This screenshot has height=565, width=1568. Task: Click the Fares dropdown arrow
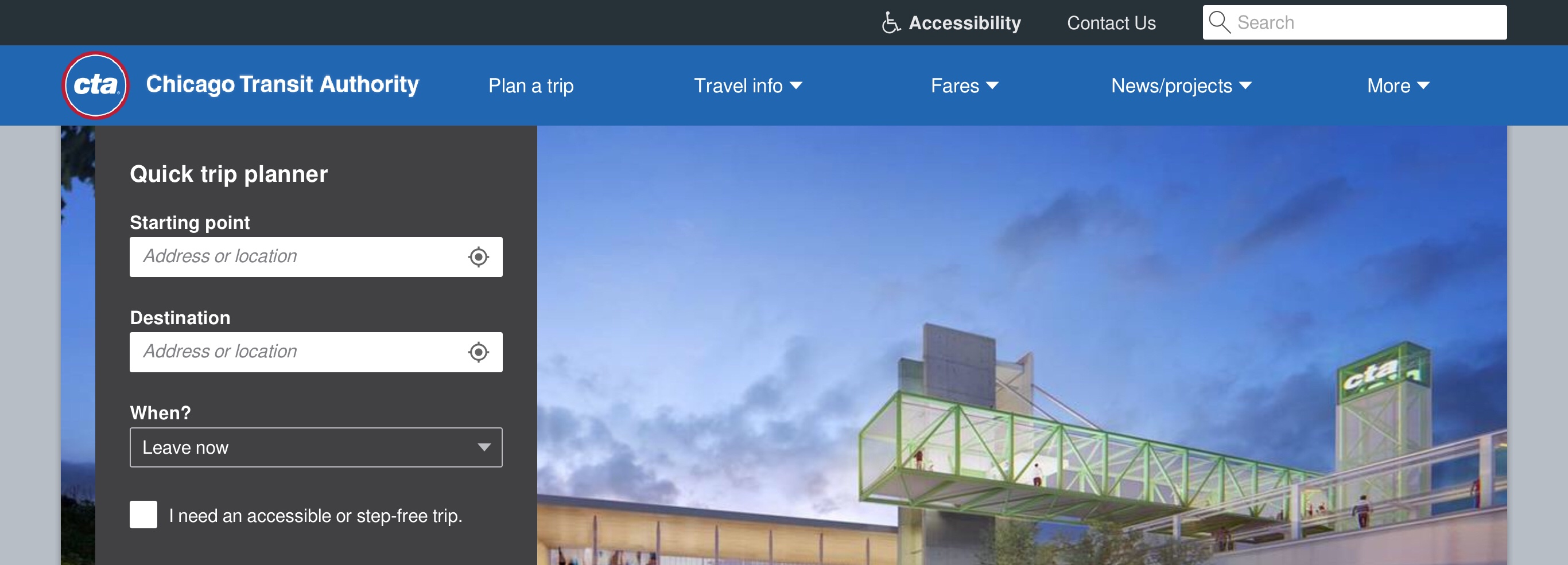[x=992, y=85]
